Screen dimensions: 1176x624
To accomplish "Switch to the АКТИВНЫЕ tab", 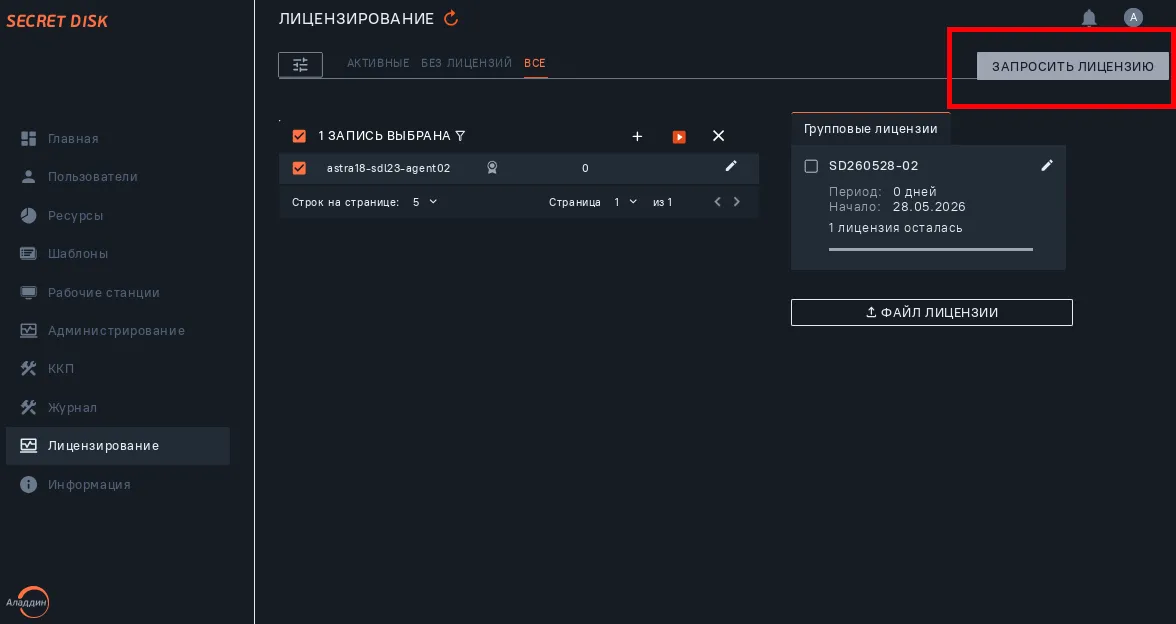I will (x=378, y=63).
